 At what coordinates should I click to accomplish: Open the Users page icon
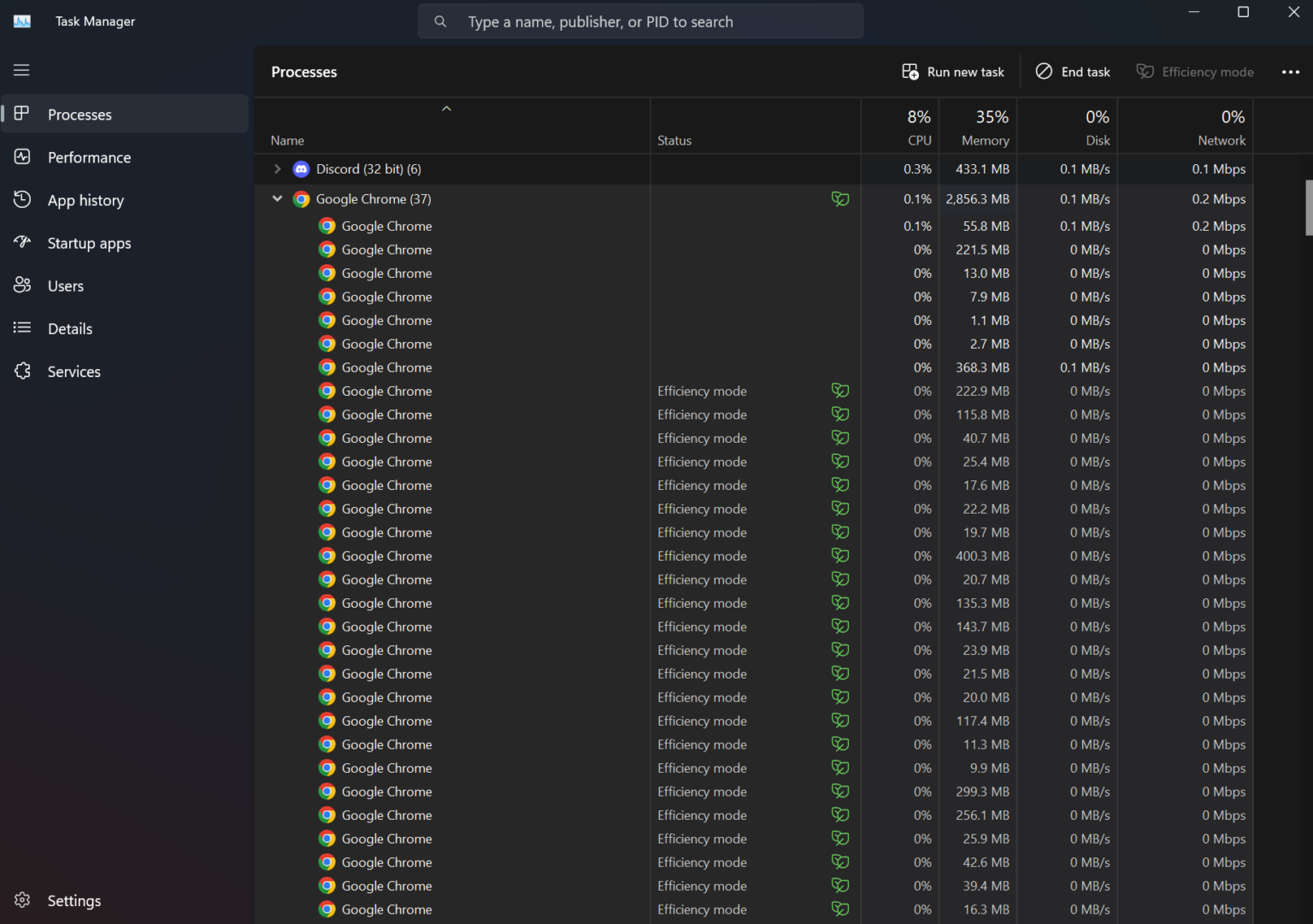pyautogui.click(x=23, y=285)
